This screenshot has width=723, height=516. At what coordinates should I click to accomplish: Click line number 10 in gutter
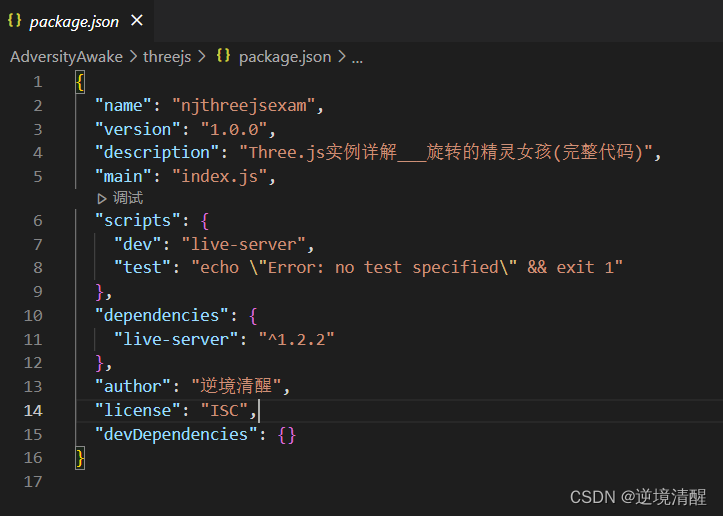(x=34, y=315)
